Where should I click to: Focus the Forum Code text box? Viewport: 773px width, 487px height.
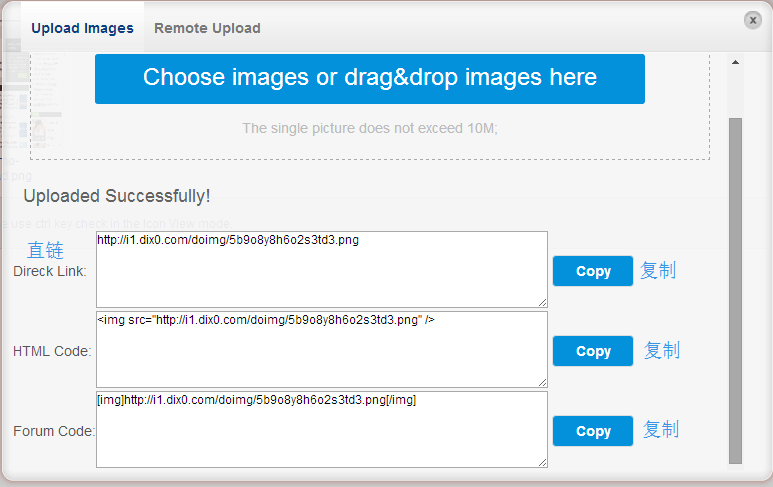322,429
